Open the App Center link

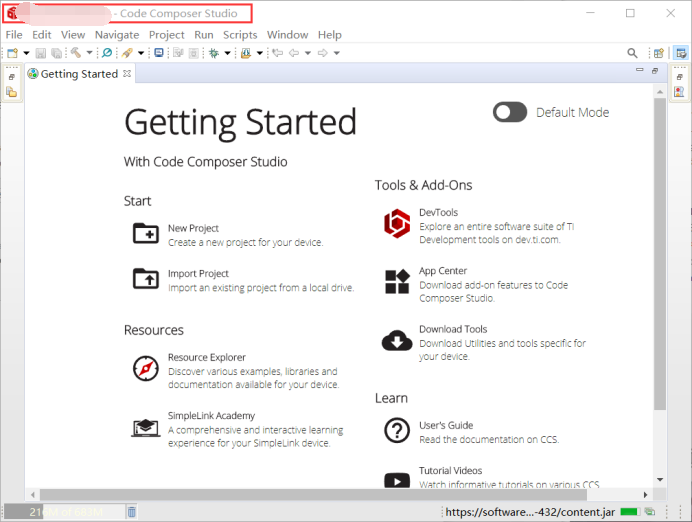pos(443,271)
